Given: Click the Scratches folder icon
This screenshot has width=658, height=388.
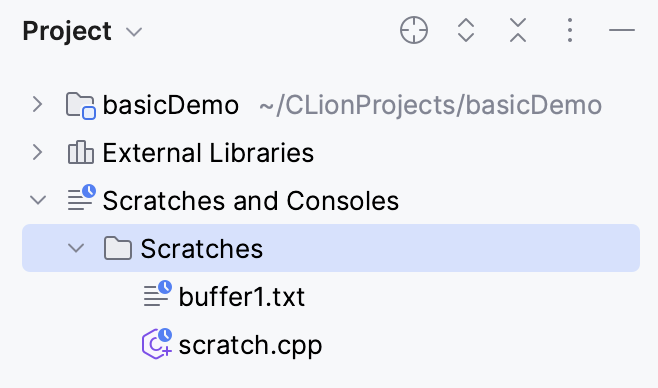Looking at the screenshot, I should (x=118, y=248).
